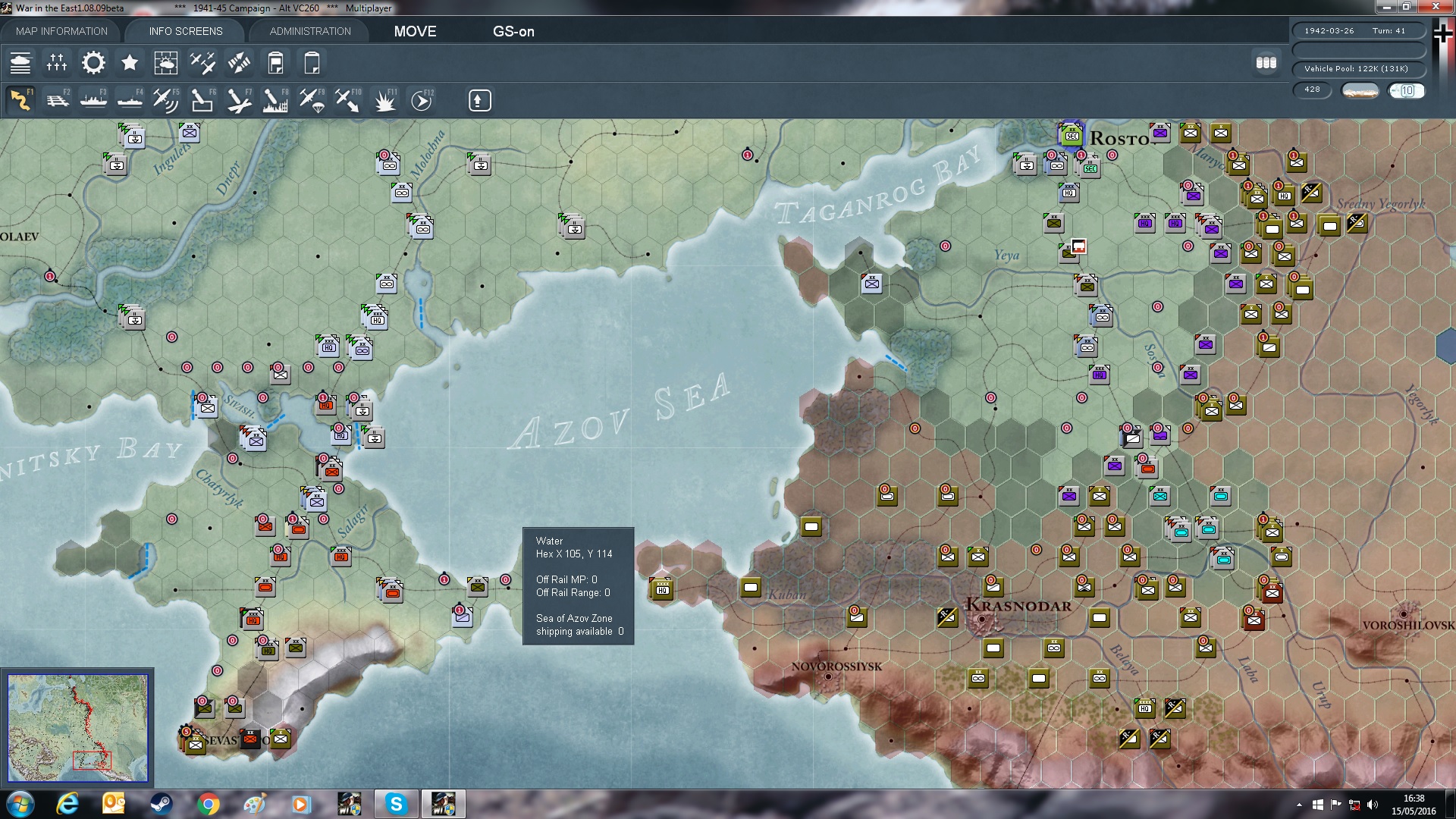Open the MAP INFORMATION tab
This screenshot has width=1456, height=819.
point(61,31)
